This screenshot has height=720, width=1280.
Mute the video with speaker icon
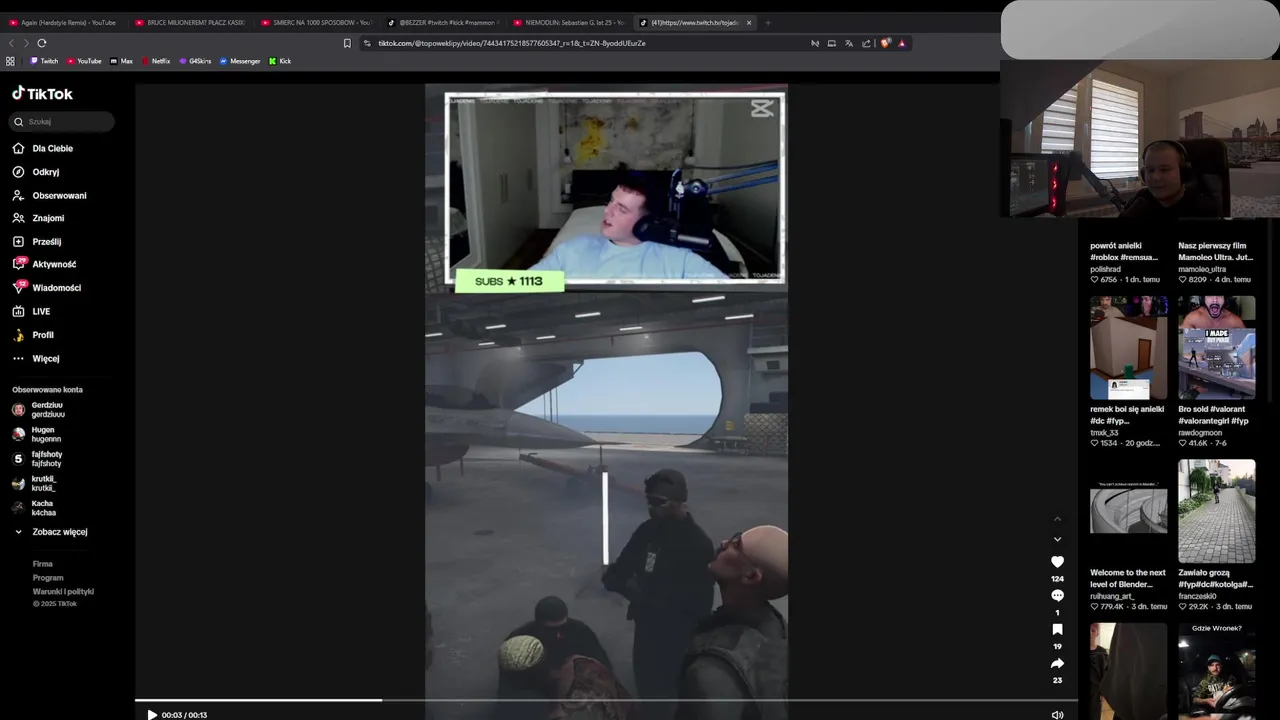tap(1057, 715)
